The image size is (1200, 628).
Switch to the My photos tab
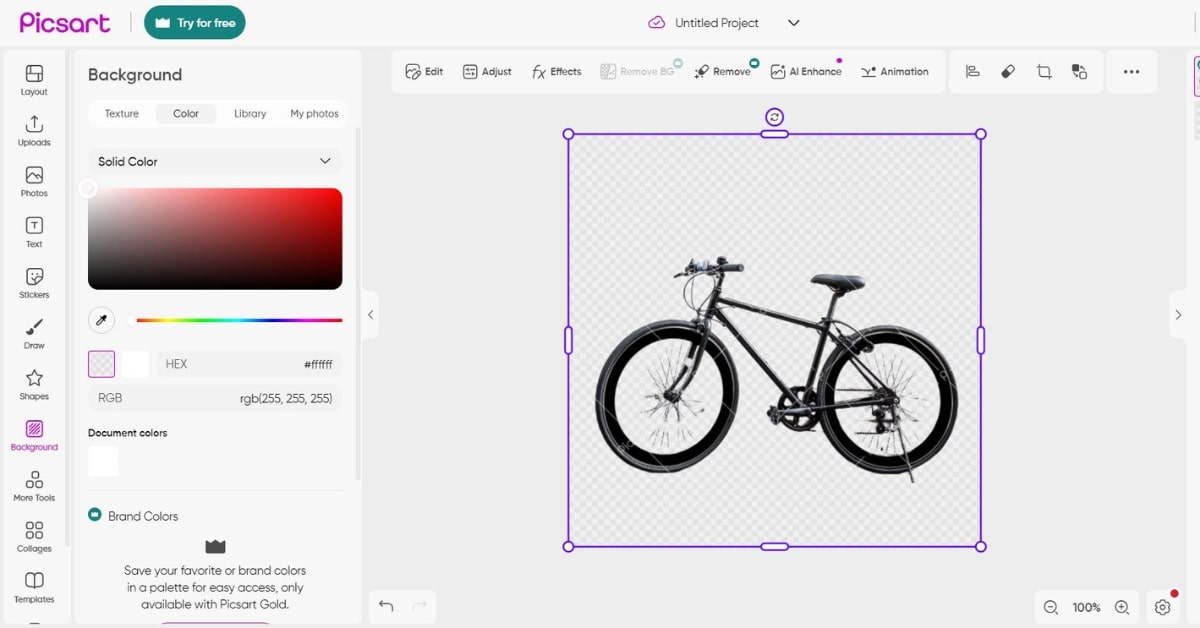tap(315, 114)
